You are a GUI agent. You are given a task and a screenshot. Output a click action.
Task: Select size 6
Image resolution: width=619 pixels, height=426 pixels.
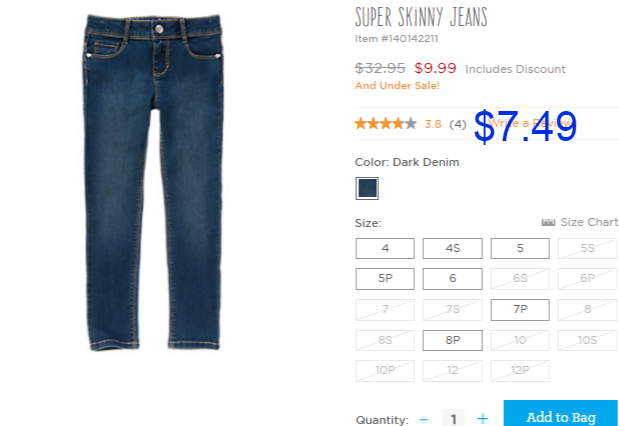(x=452, y=279)
